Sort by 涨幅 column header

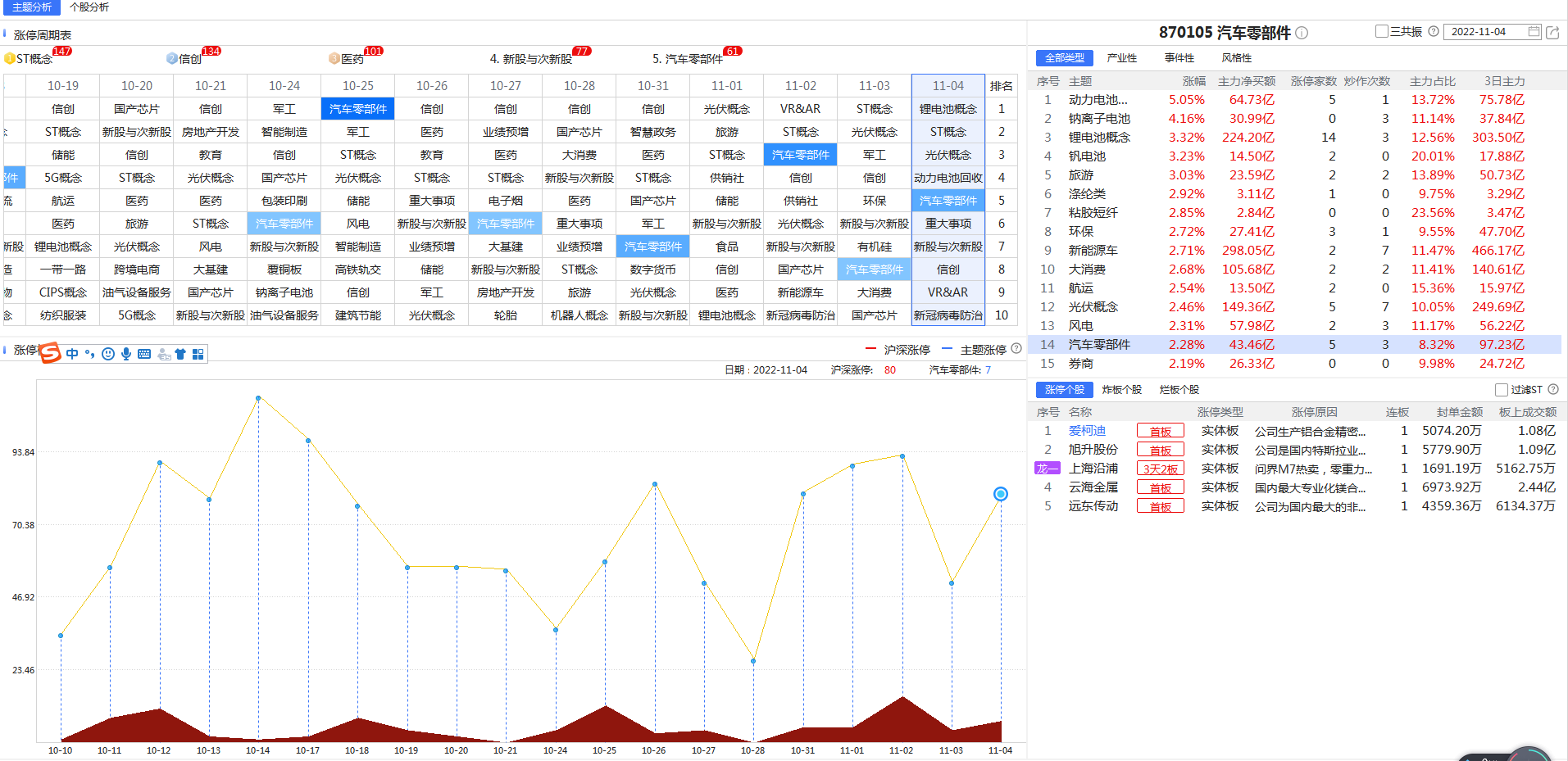[1194, 81]
